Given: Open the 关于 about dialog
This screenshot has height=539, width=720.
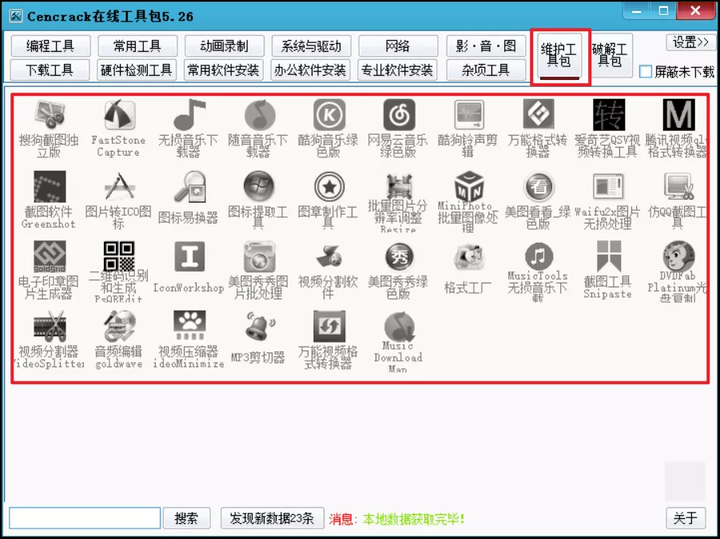Looking at the screenshot, I should pos(686,518).
